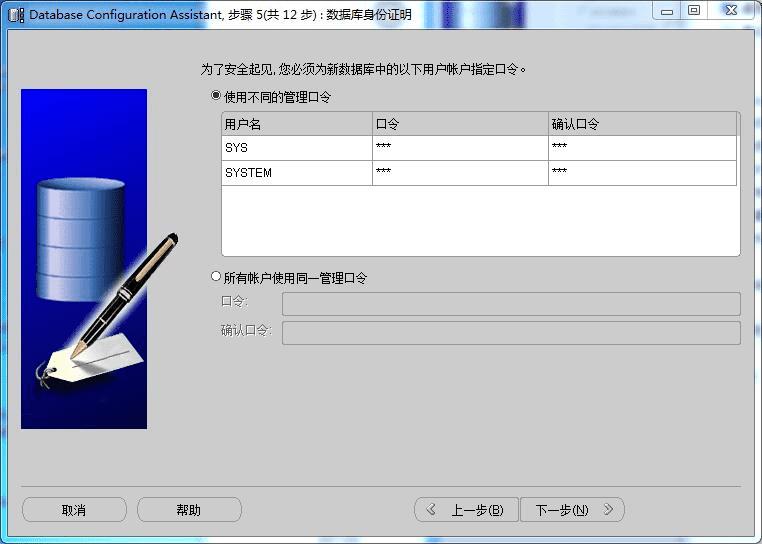Viewport: 762px width, 544px height.
Task: Click the SYS password cell
Action: (460, 148)
